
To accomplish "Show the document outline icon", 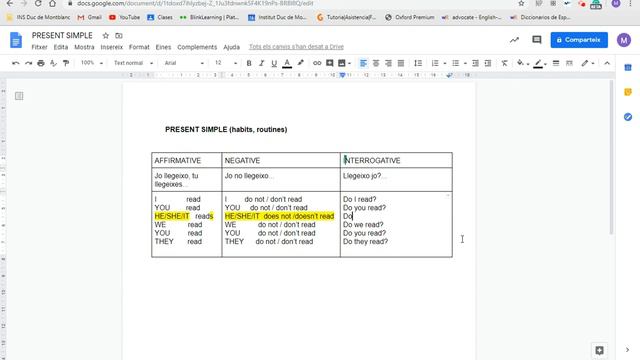I will tap(19, 96).
